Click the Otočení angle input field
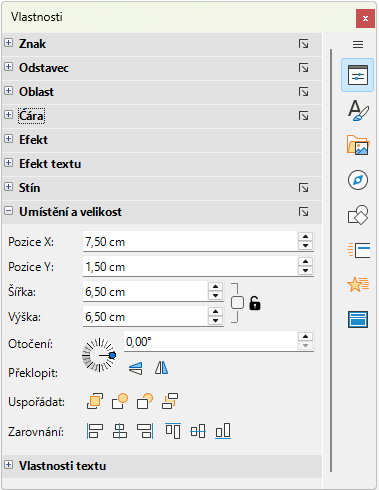379x490 pixels. [x=211, y=342]
